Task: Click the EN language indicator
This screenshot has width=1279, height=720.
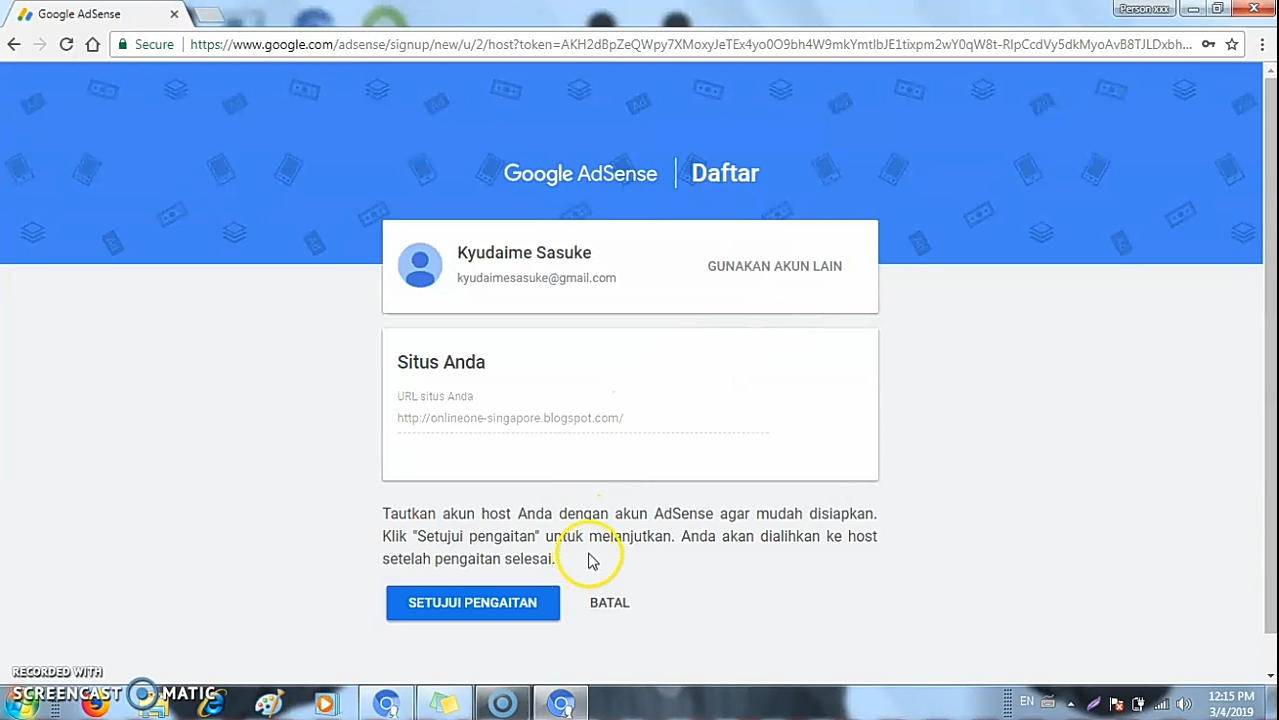Action: (x=1027, y=702)
